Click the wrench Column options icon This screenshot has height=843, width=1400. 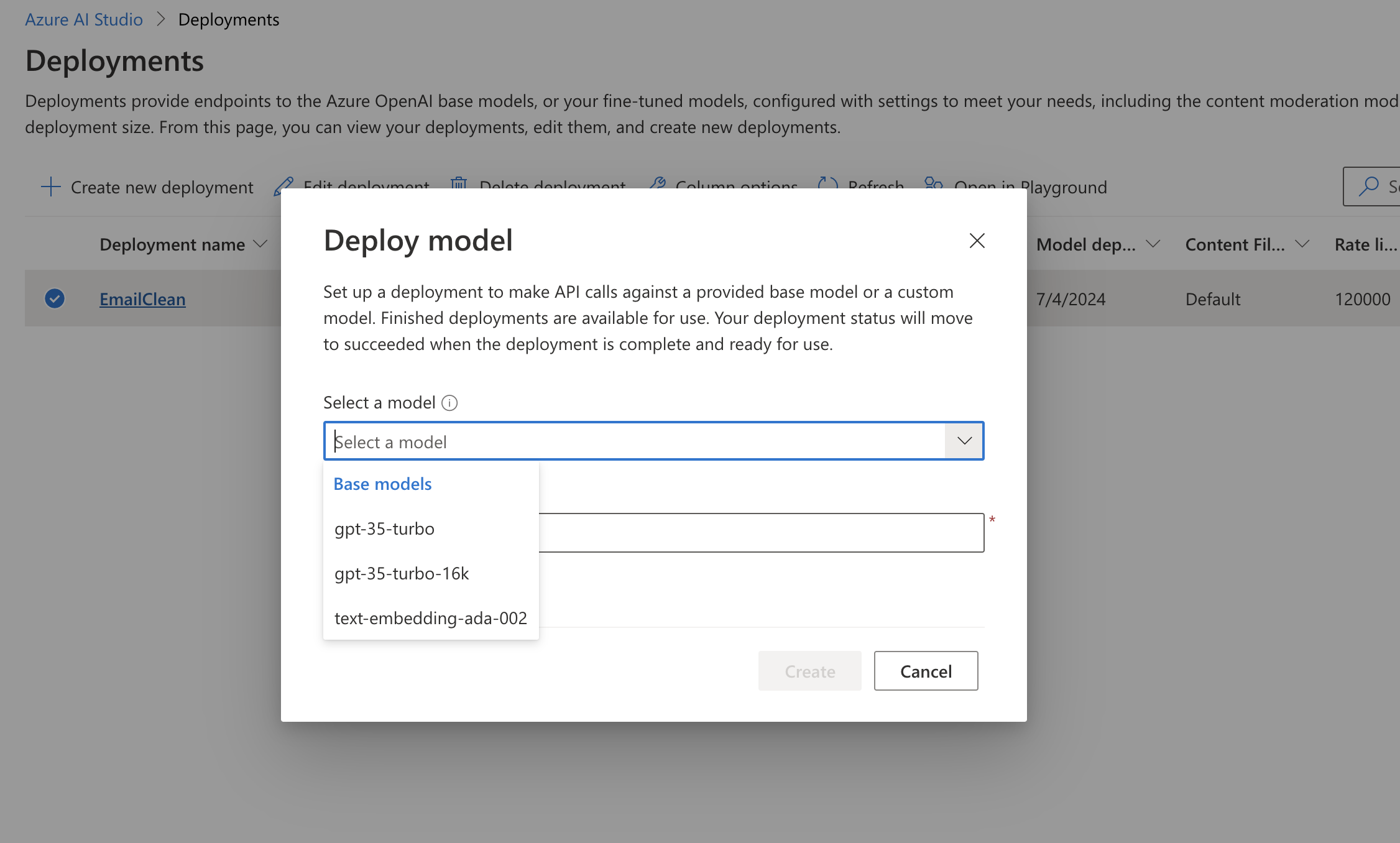pos(657,183)
